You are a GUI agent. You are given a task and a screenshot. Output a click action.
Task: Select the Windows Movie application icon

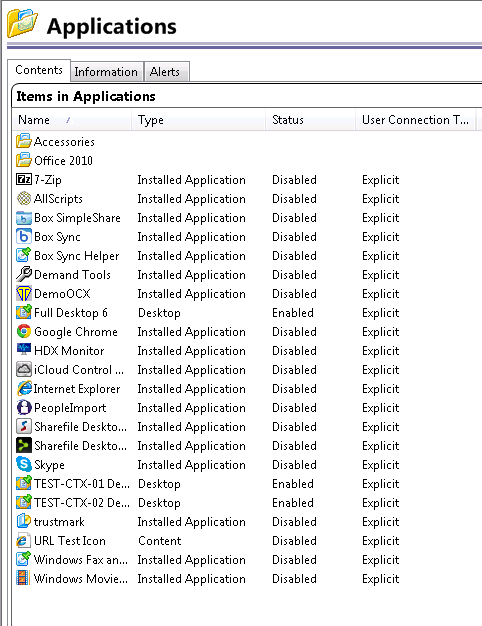[24, 578]
